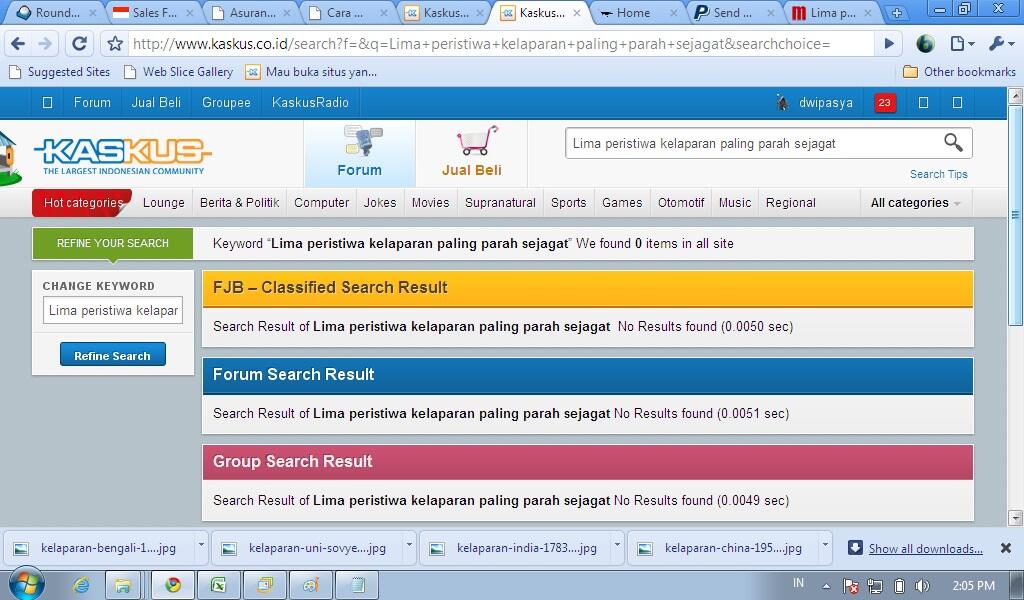
Task: Open the Movies category
Action: 430,203
